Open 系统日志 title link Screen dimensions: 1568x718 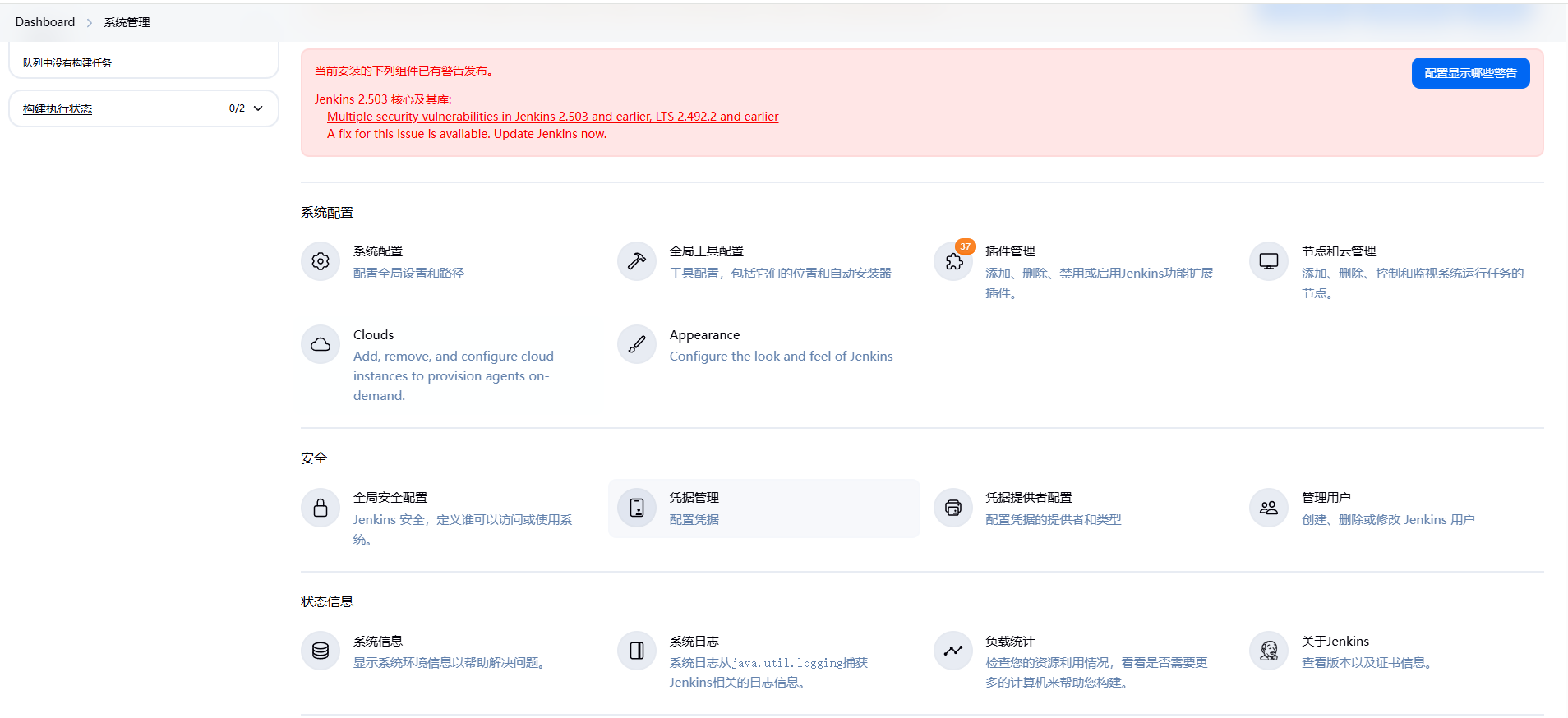click(694, 641)
